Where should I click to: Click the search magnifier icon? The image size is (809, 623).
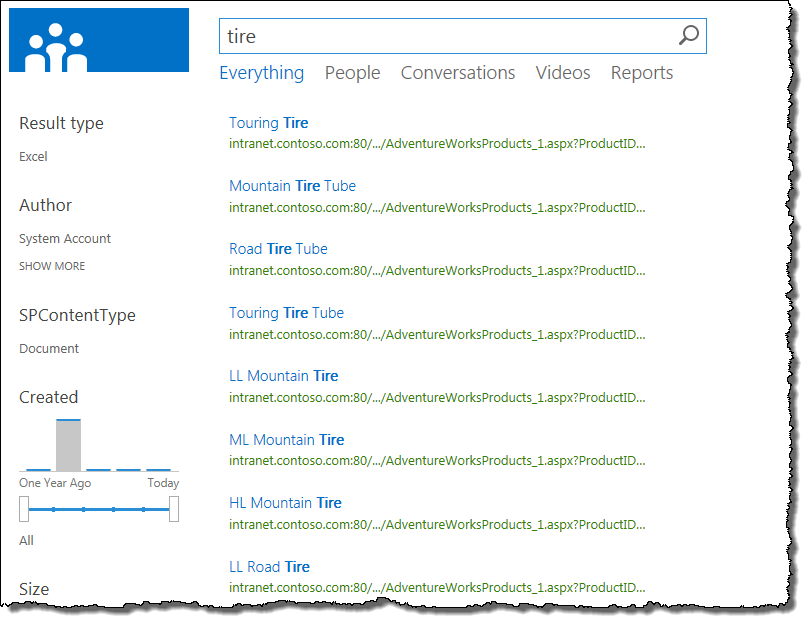coord(688,35)
